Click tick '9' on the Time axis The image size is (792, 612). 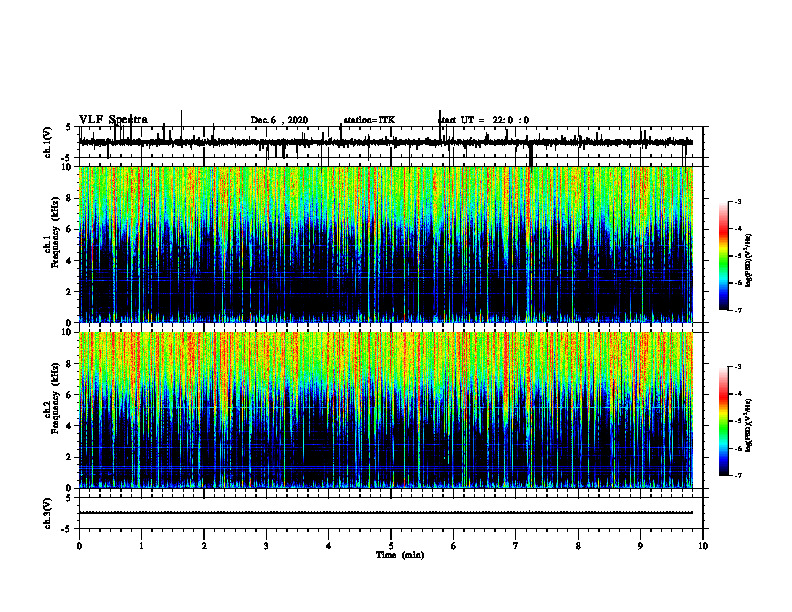(x=640, y=546)
